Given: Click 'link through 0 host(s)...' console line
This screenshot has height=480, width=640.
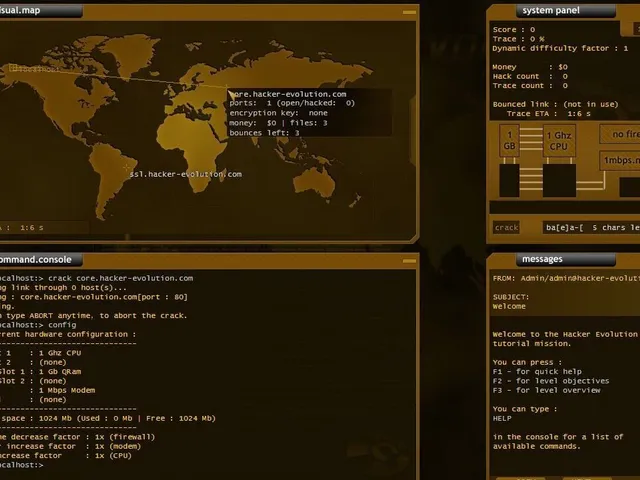Looking at the screenshot, I should pyautogui.click(x=69, y=288).
